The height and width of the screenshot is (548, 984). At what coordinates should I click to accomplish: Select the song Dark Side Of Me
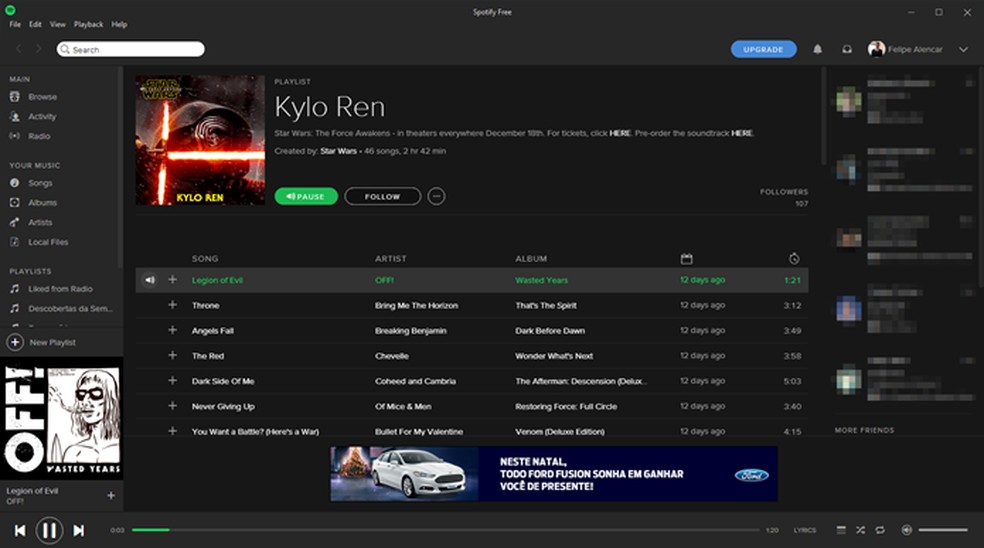223,381
